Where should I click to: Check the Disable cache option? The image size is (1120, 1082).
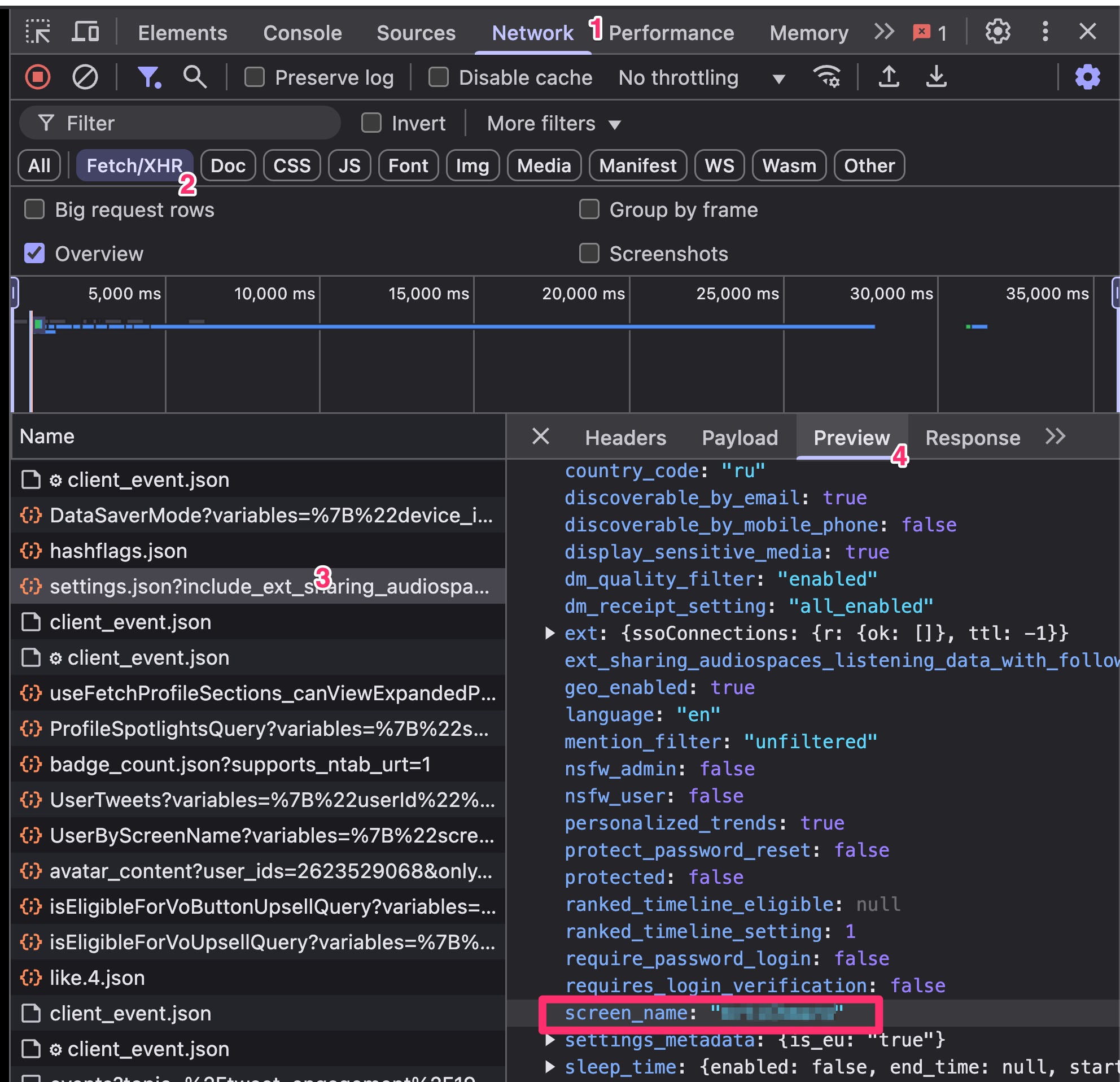click(x=438, y=77)
